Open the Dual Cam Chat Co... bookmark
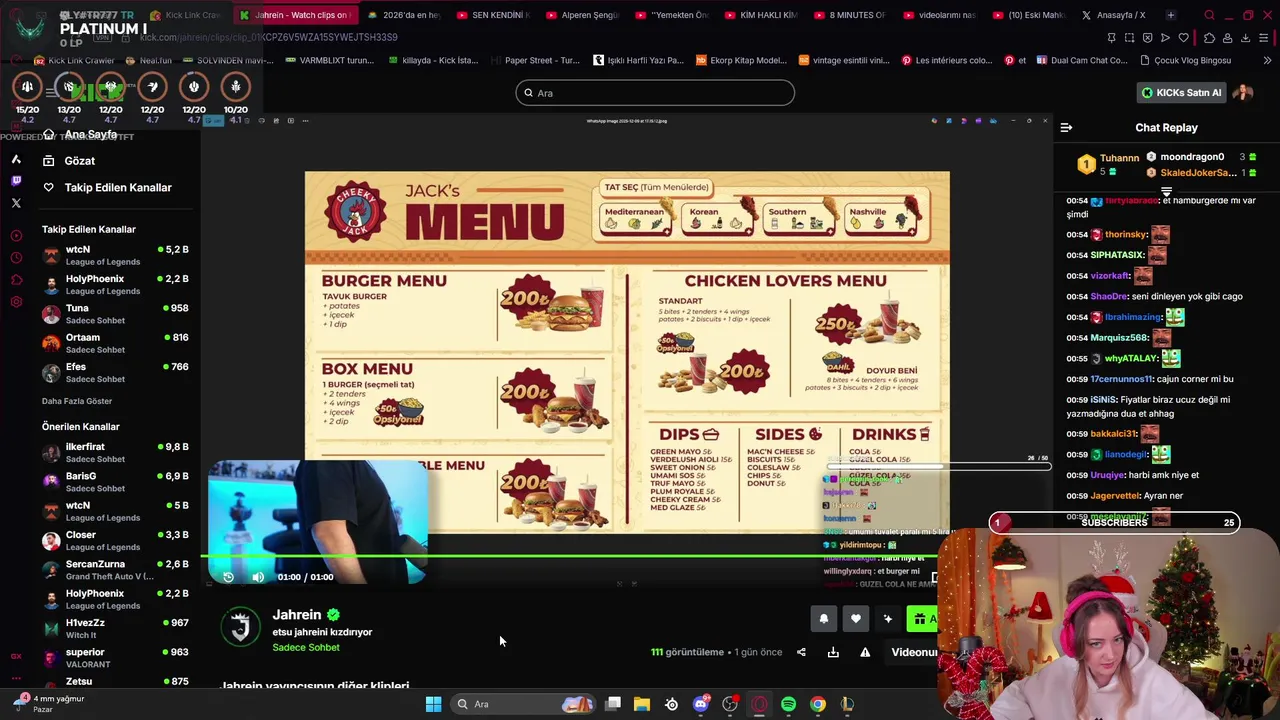Image resolution: width=1280 pixels, height=720 pixels. click(1082, 60)
